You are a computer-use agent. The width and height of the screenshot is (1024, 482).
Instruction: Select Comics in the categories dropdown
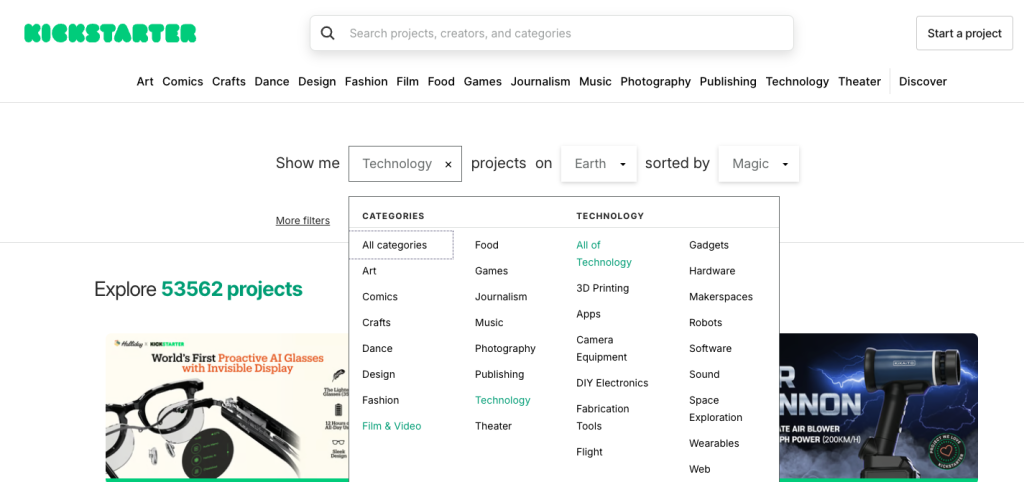380,297
